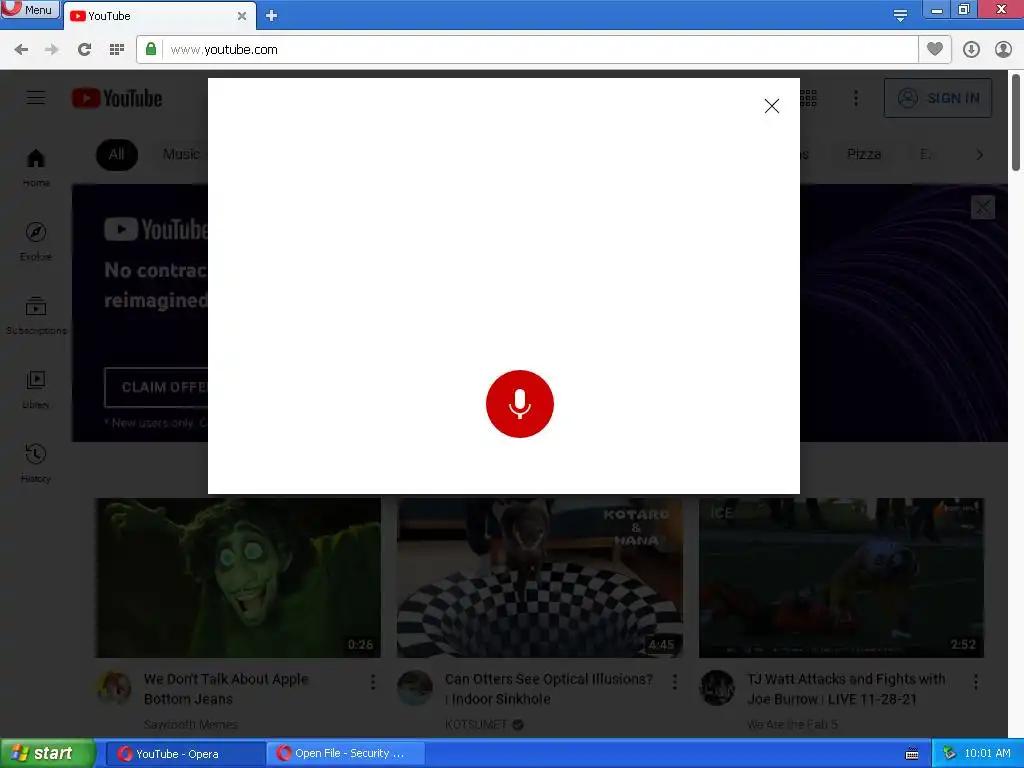Click the SIGN IN button
Screen dimensions: 1024x768
(938, 98)
